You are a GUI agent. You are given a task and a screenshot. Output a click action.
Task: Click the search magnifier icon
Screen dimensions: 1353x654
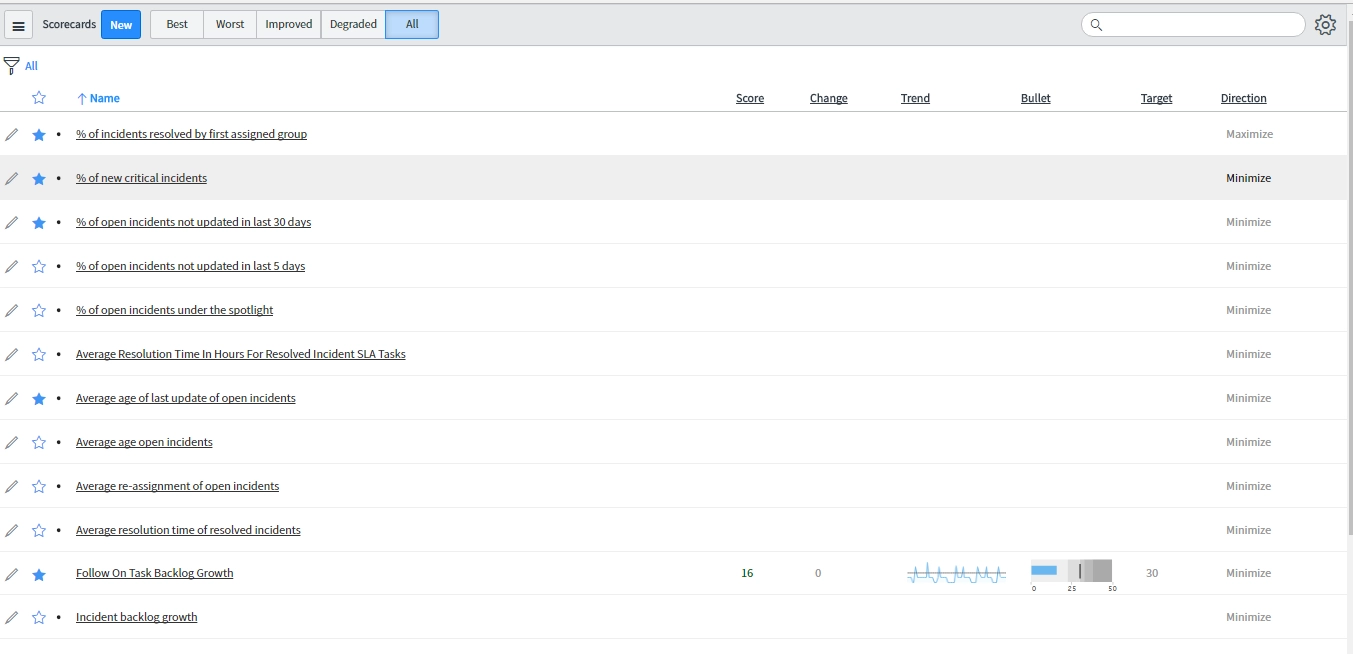[x=1096, y=25]
